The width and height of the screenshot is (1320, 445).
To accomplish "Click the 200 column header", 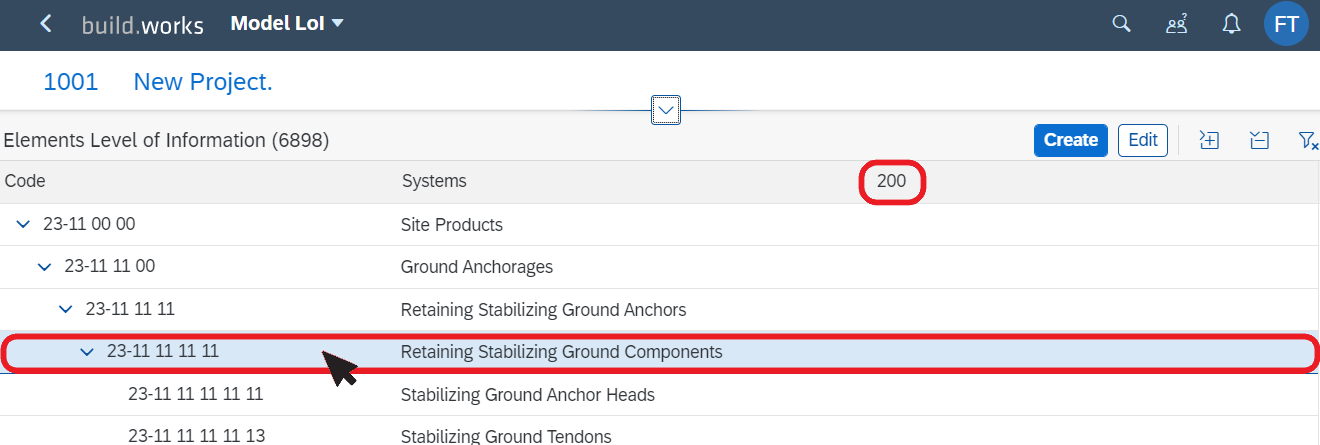I will coord(891,182).
